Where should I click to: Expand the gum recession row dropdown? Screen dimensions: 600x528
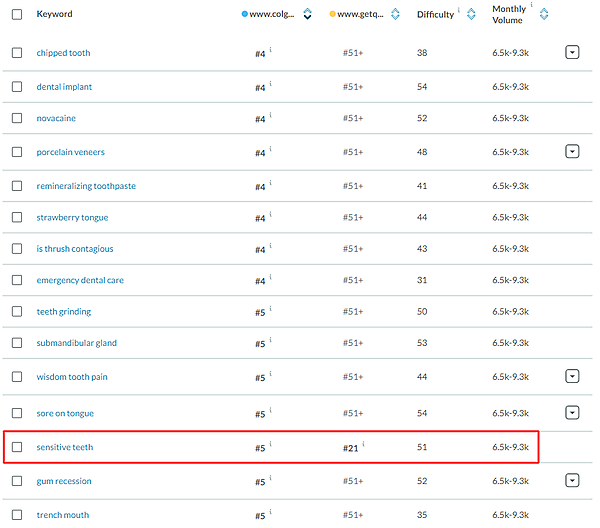click(x=572, y=481)
